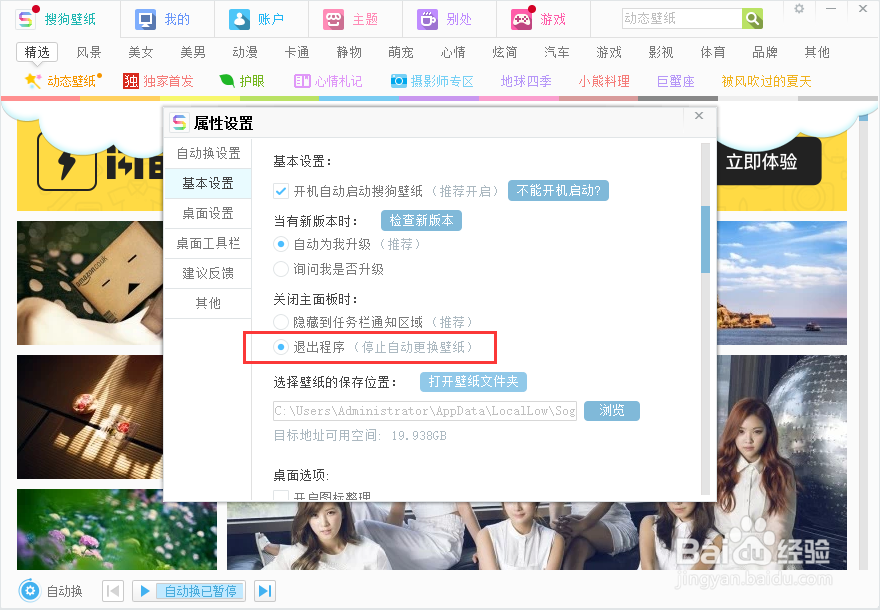Open cardboard box robot wallpaper thumbnail
880x610 pixels.
pos(90,283)
